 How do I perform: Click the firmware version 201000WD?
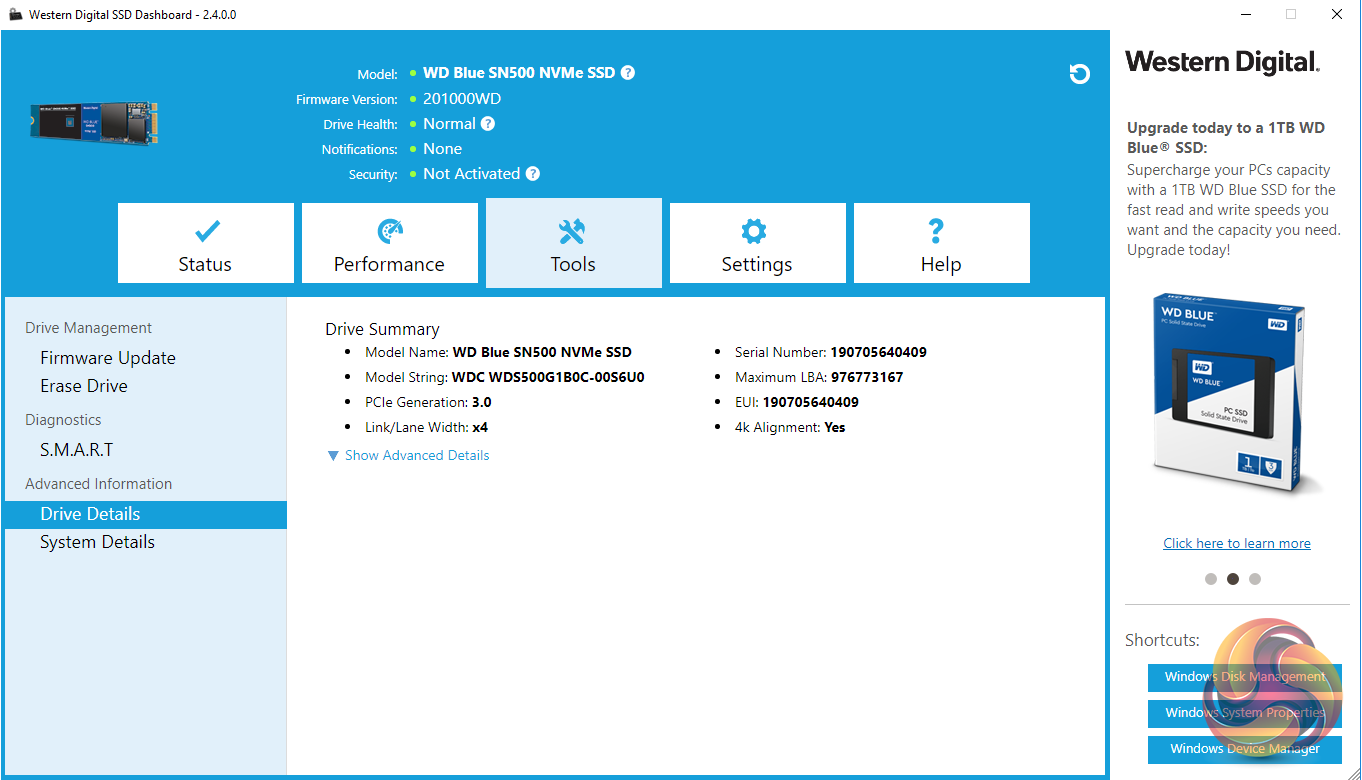coord(462,99)
